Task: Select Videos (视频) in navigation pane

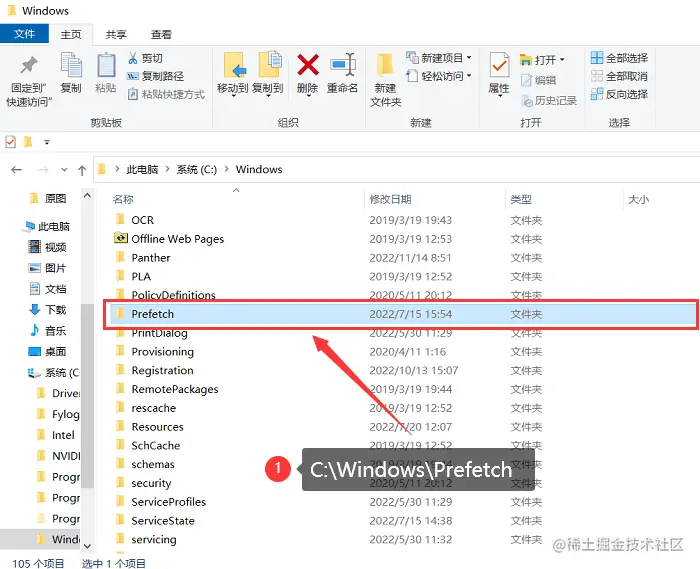Action: click(47, 247)
